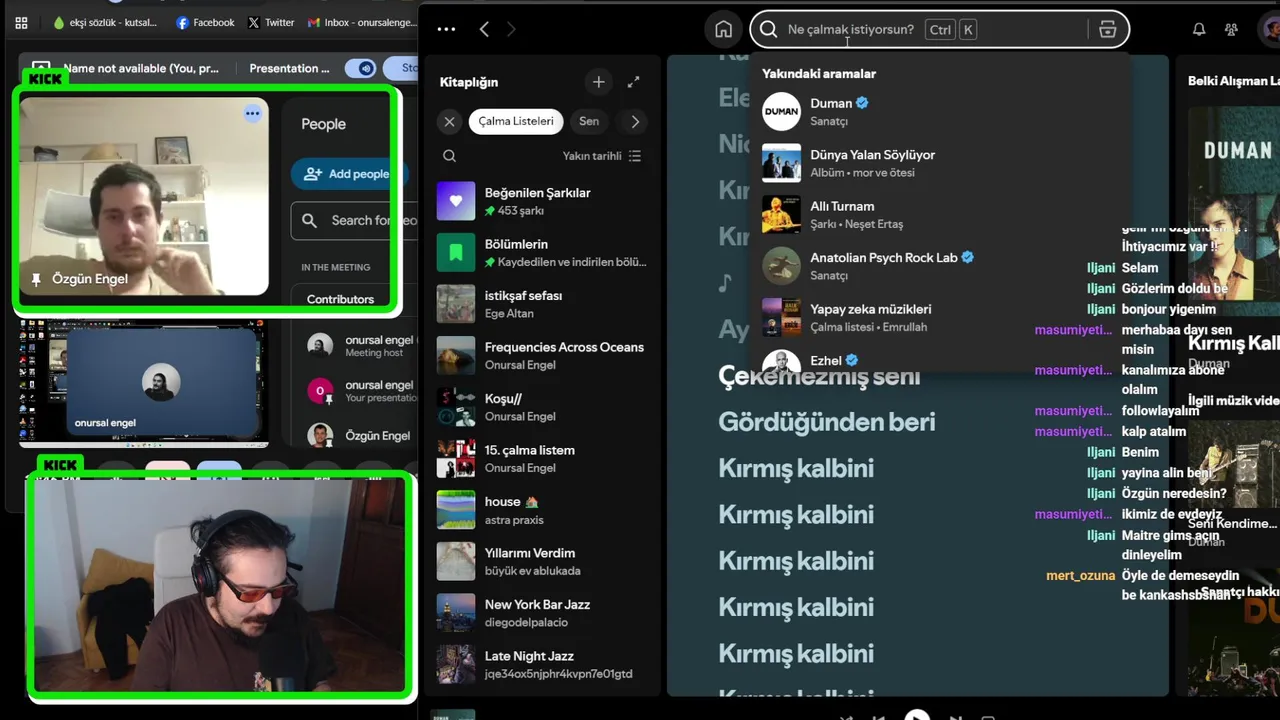Open Yapay zeka müzikleri playlist result
This screenshot has width=1280, height=720.
click(940, 317)
